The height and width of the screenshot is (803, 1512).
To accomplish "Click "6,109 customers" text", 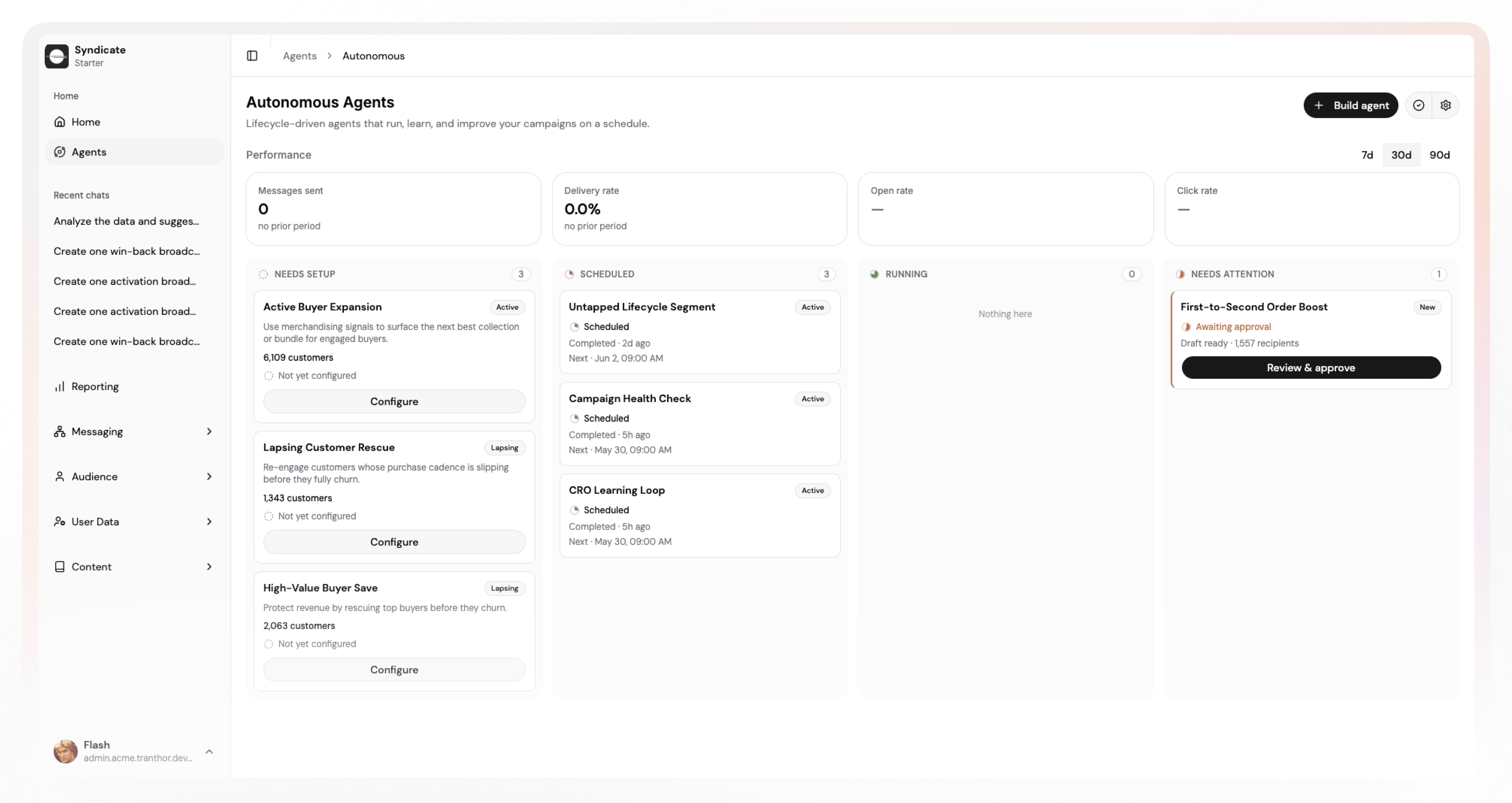I will click(298, 357).
